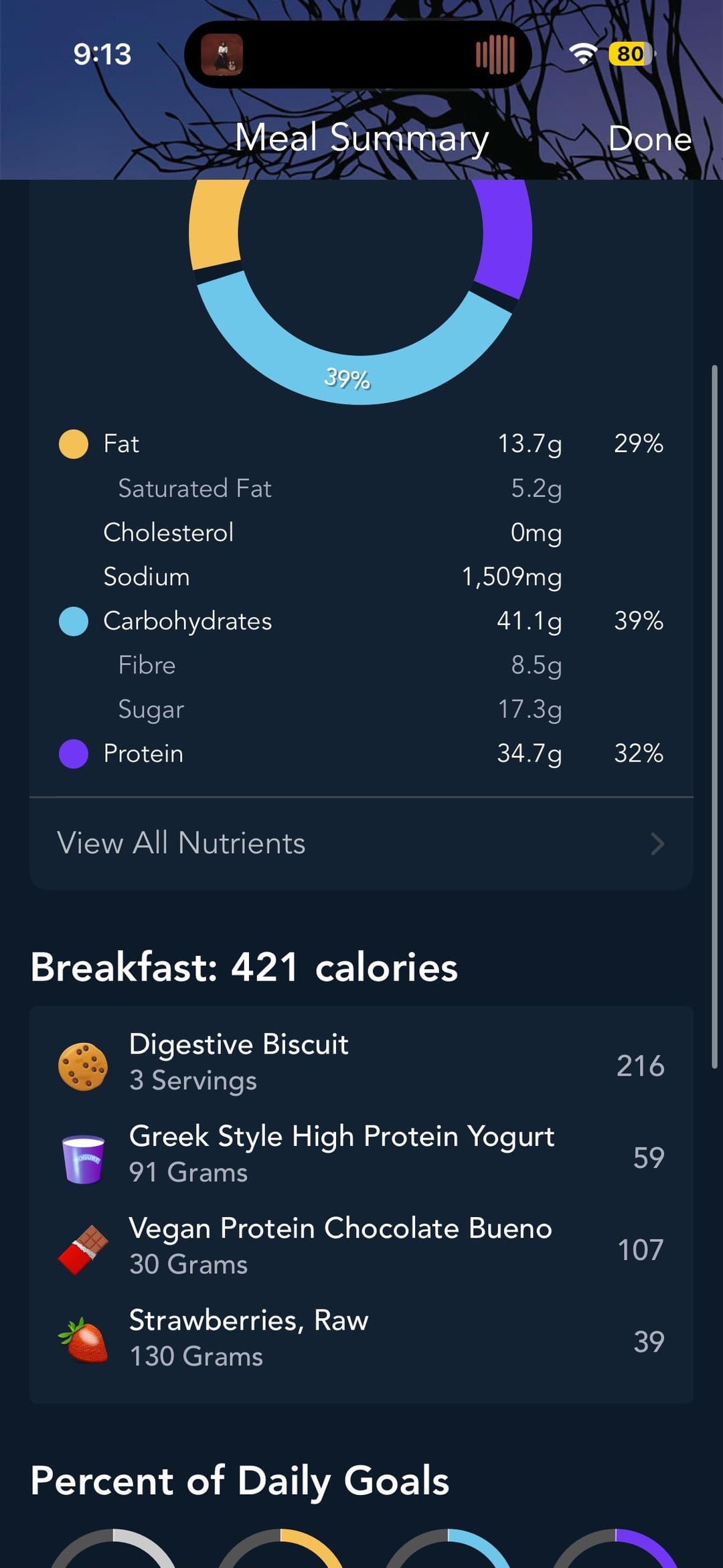Tap the battery level indicator
723x1568 pixels.
pos(631,54)
